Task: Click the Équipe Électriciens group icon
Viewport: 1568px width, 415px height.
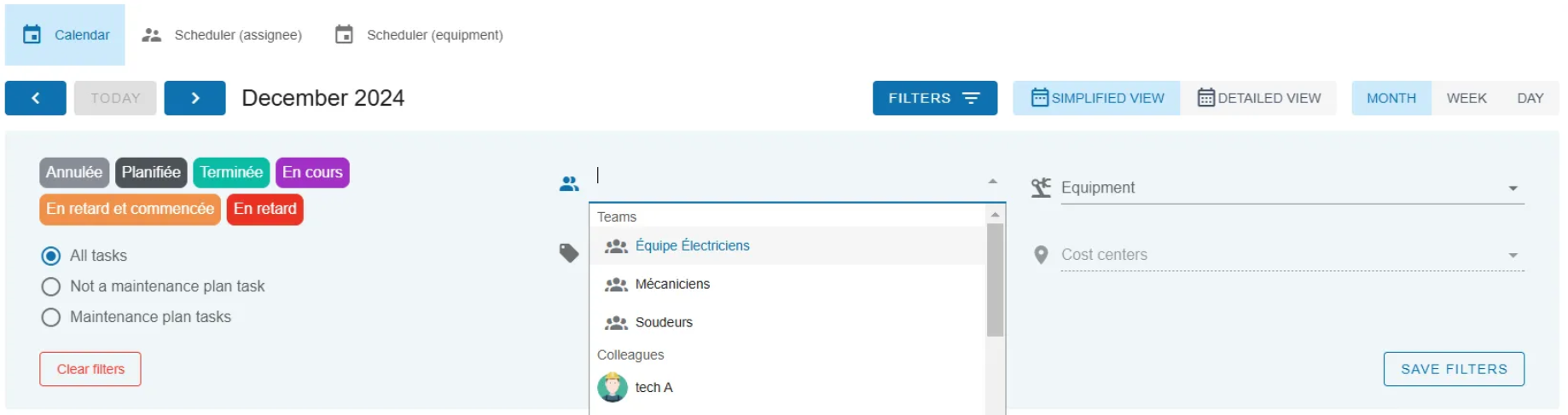Action: point(616,246)
